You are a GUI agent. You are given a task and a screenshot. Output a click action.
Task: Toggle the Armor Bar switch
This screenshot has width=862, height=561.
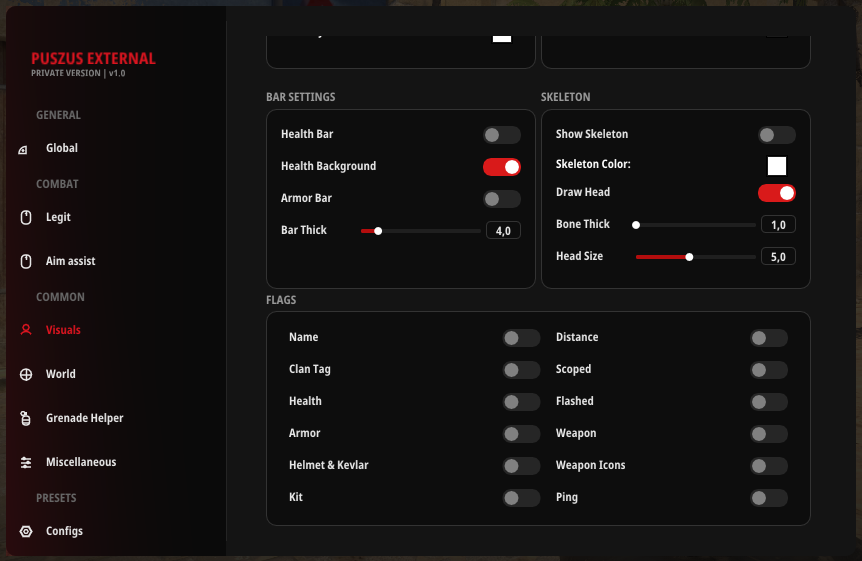pyautogui.click(x=501, y=199)
